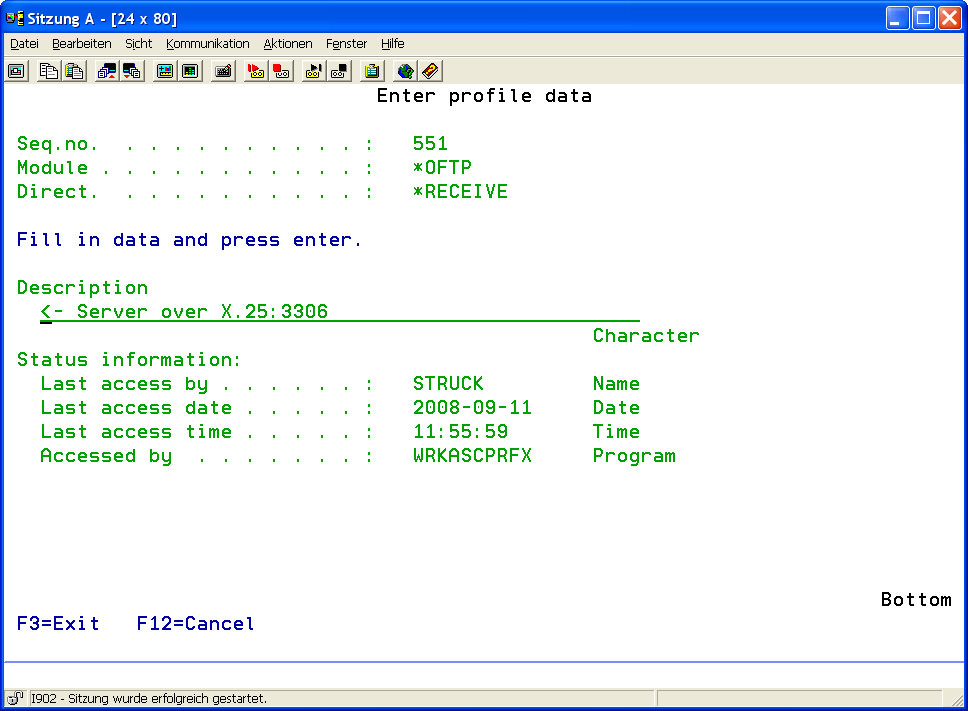Click the F12=Cancel function key label

[195, 624]
